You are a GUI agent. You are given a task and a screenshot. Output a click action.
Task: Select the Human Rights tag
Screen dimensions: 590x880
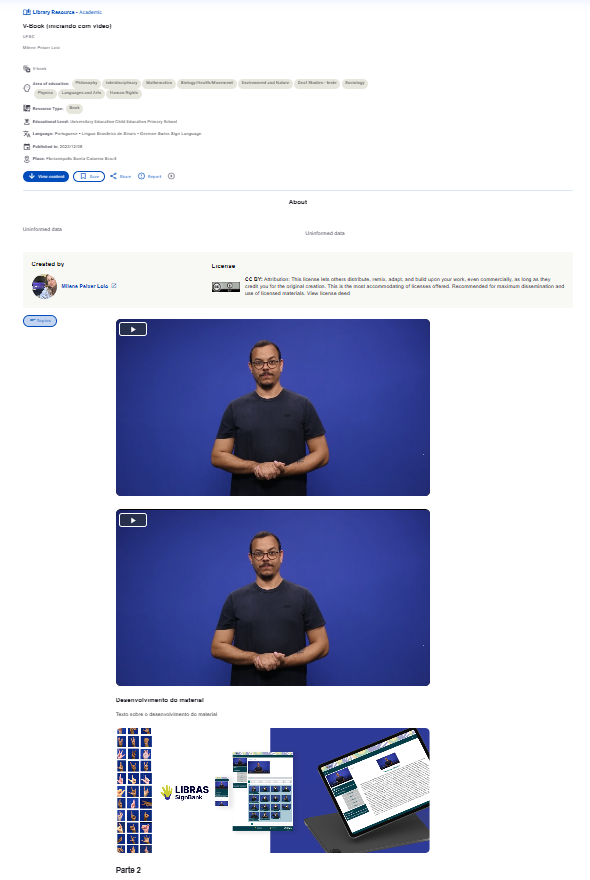pyautogui.click(x=124, y=93)
